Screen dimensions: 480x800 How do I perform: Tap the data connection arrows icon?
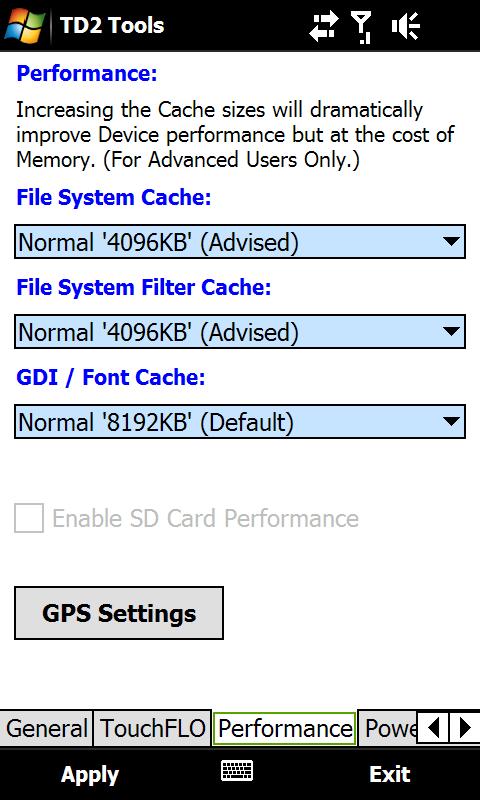pos(324,25)
